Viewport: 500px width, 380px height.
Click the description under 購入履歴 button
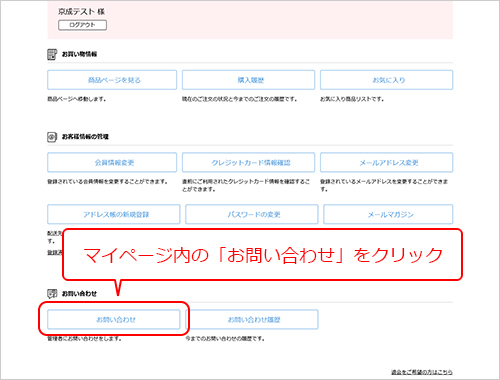point(239,99)
